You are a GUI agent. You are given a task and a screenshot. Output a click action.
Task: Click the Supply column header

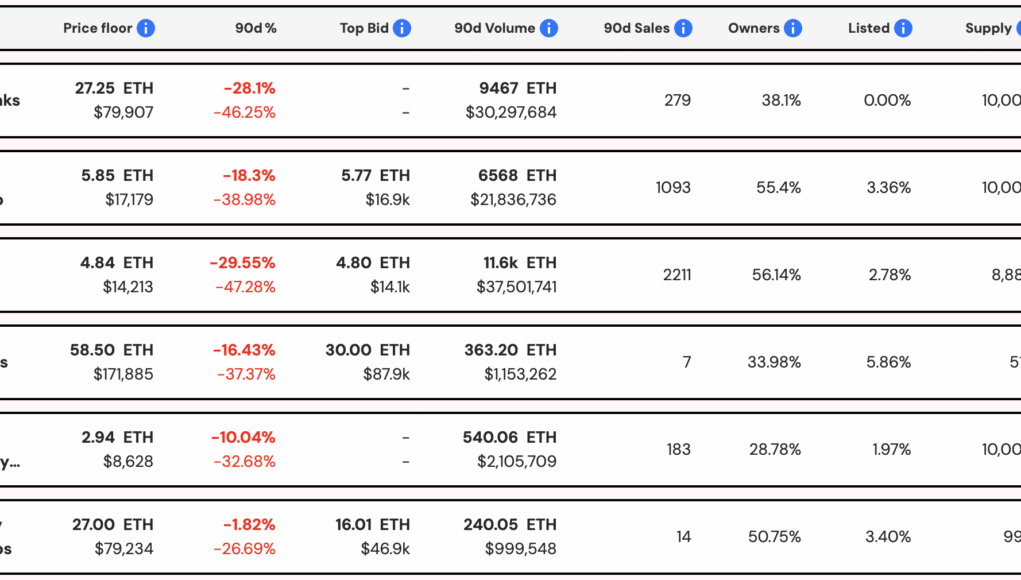(x=988, y=28)
